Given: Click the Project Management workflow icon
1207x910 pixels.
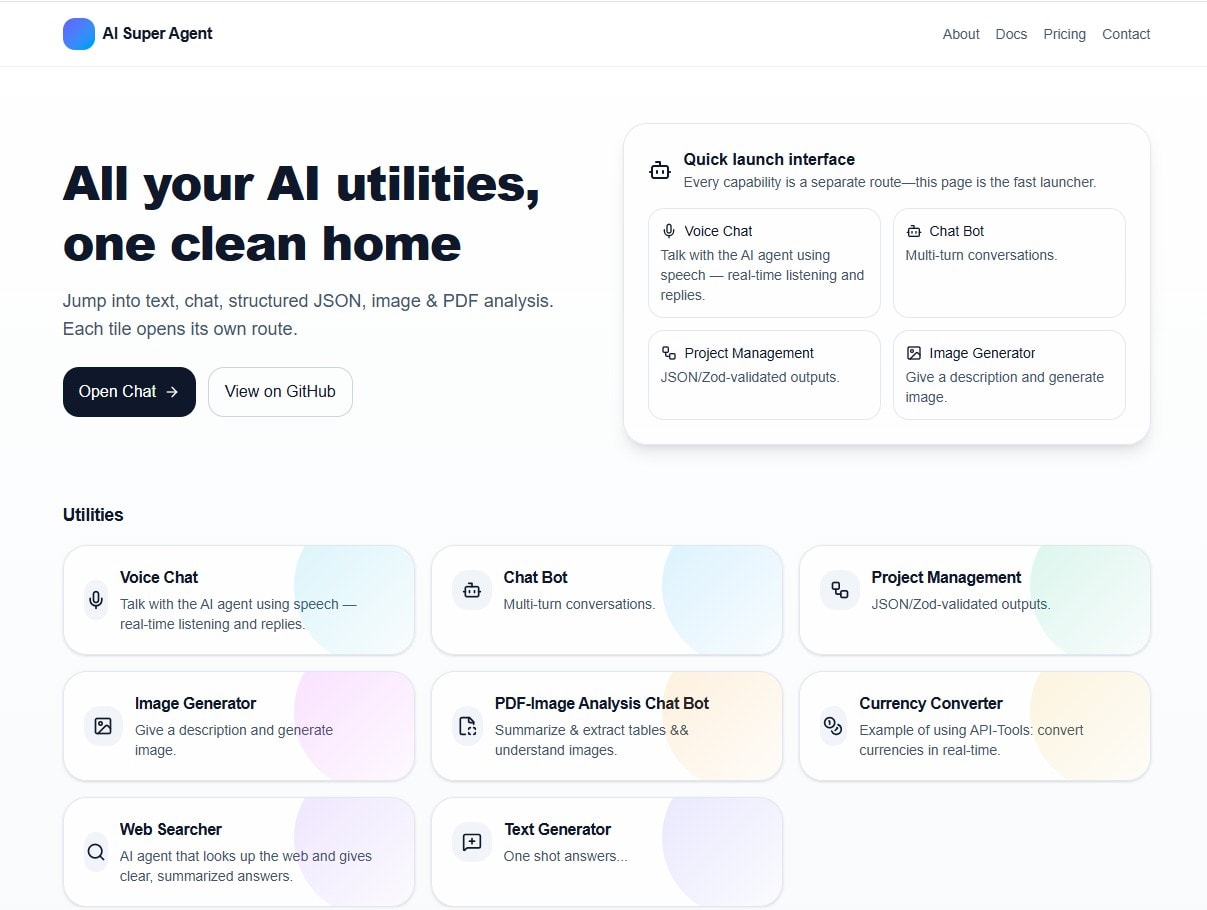Looking at the screenshot, I should (x=839, y=590).
